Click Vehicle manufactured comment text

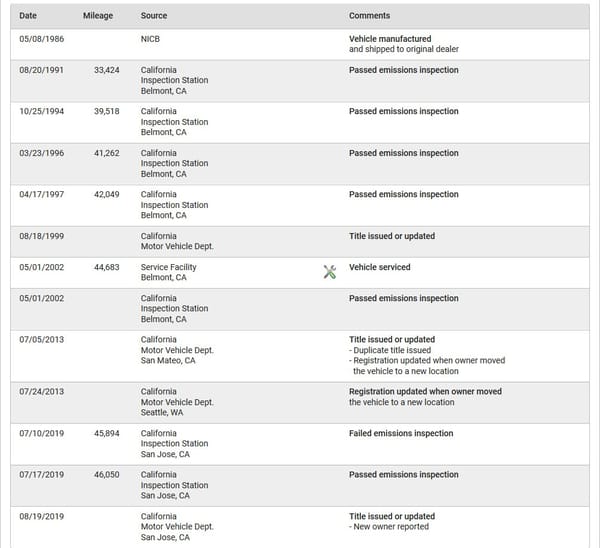[390, 39]
